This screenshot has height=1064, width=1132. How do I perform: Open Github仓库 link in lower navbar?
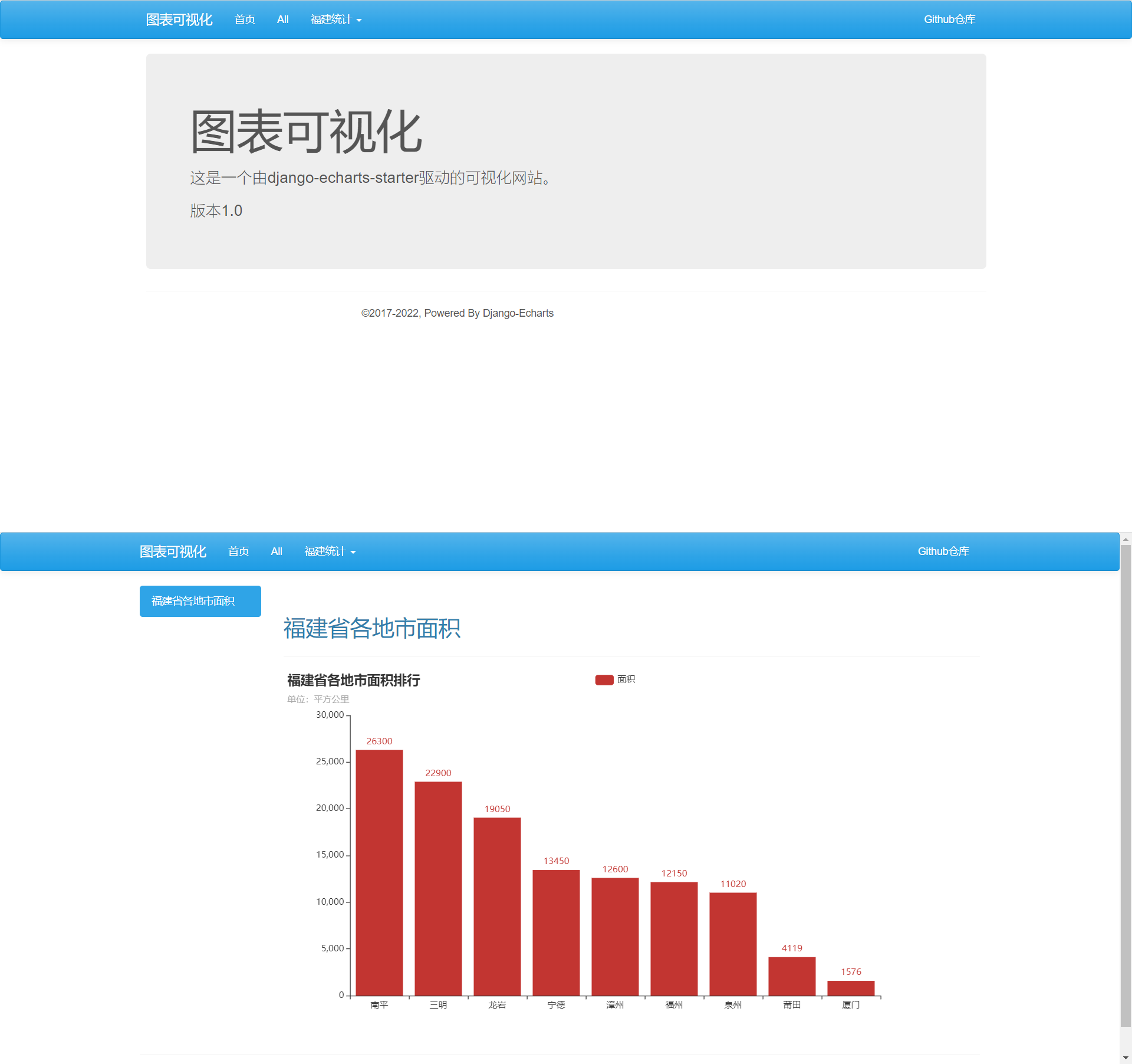pos(943,551)
